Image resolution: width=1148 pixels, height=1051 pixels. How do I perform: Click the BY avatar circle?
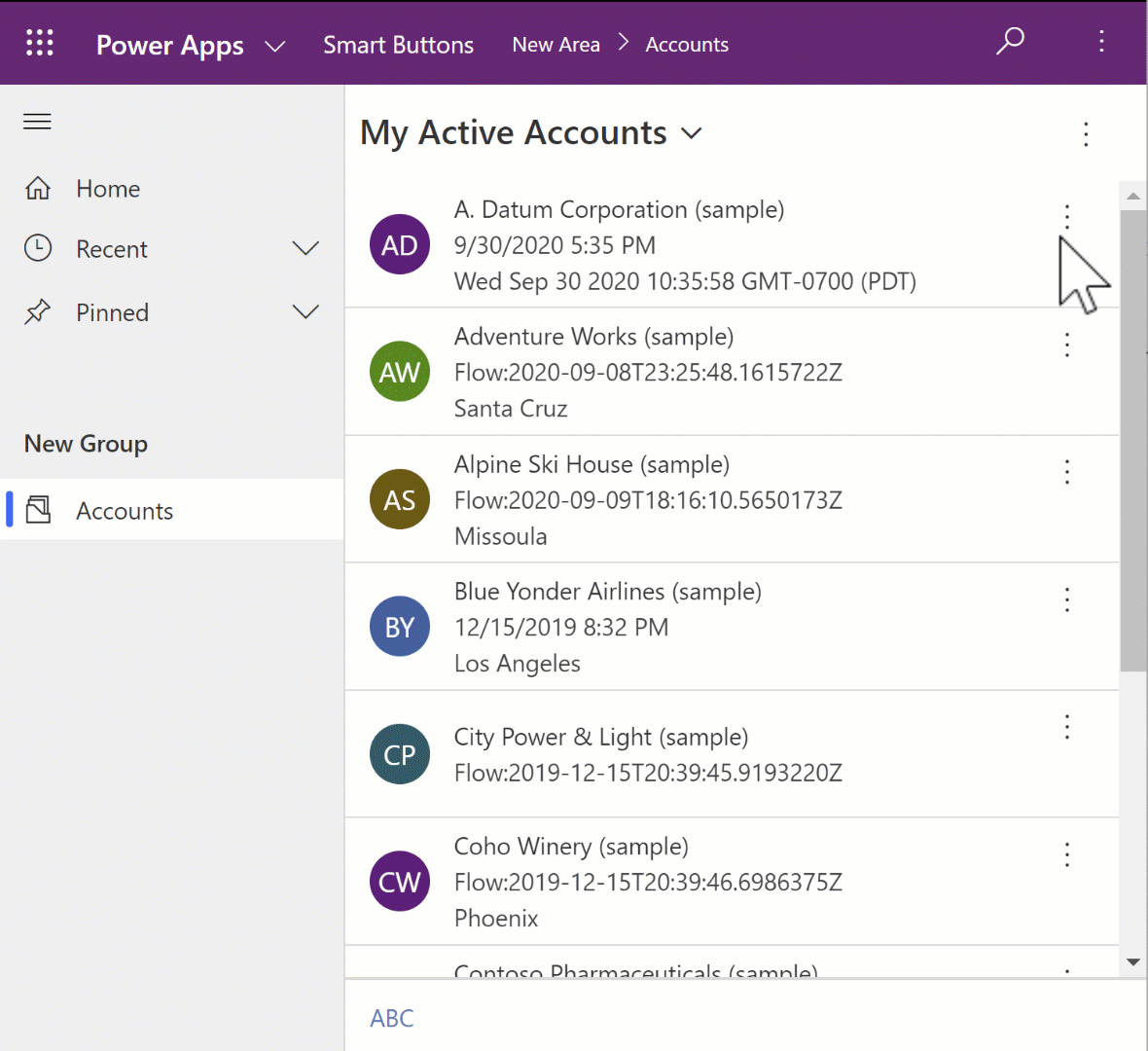tap(400, 626)
